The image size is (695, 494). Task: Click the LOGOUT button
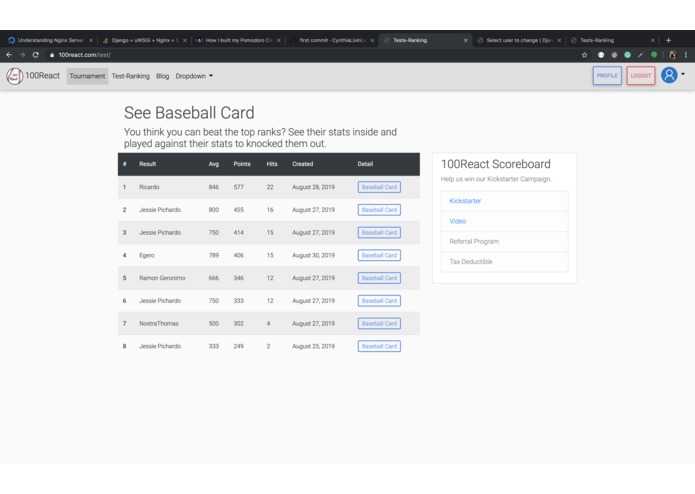[x=641, y=76]
